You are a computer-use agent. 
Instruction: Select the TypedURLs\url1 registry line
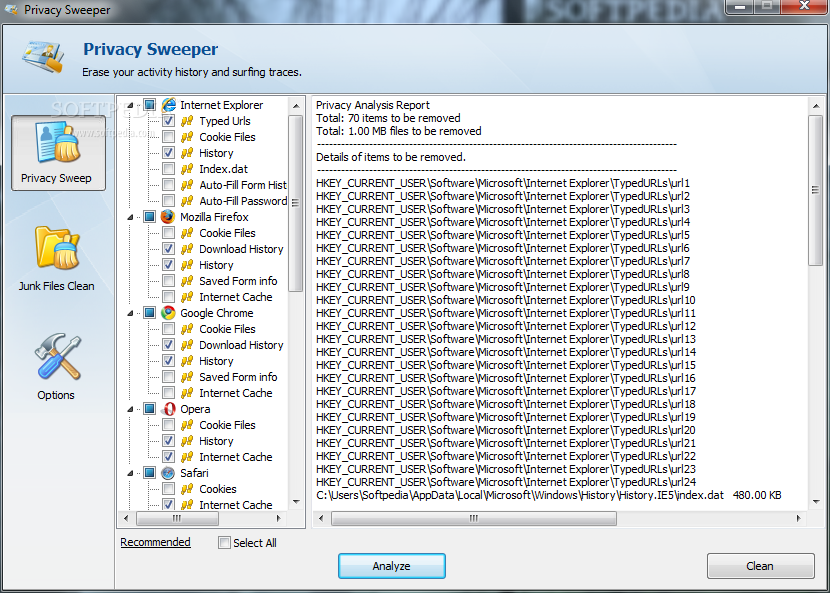tap(503, 183)
